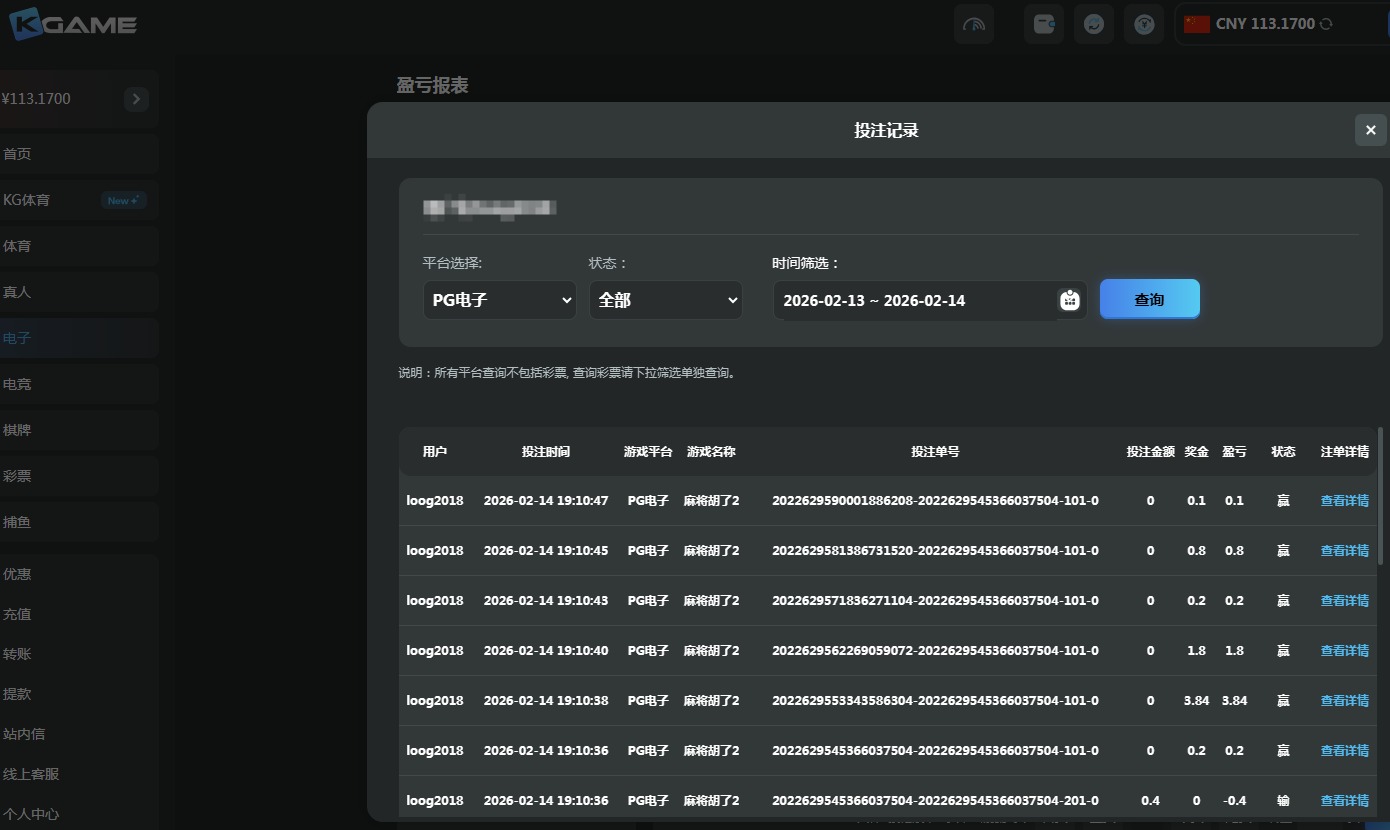Expand the 状态 全部 dropdown
1390x830 pixels.
665,299
